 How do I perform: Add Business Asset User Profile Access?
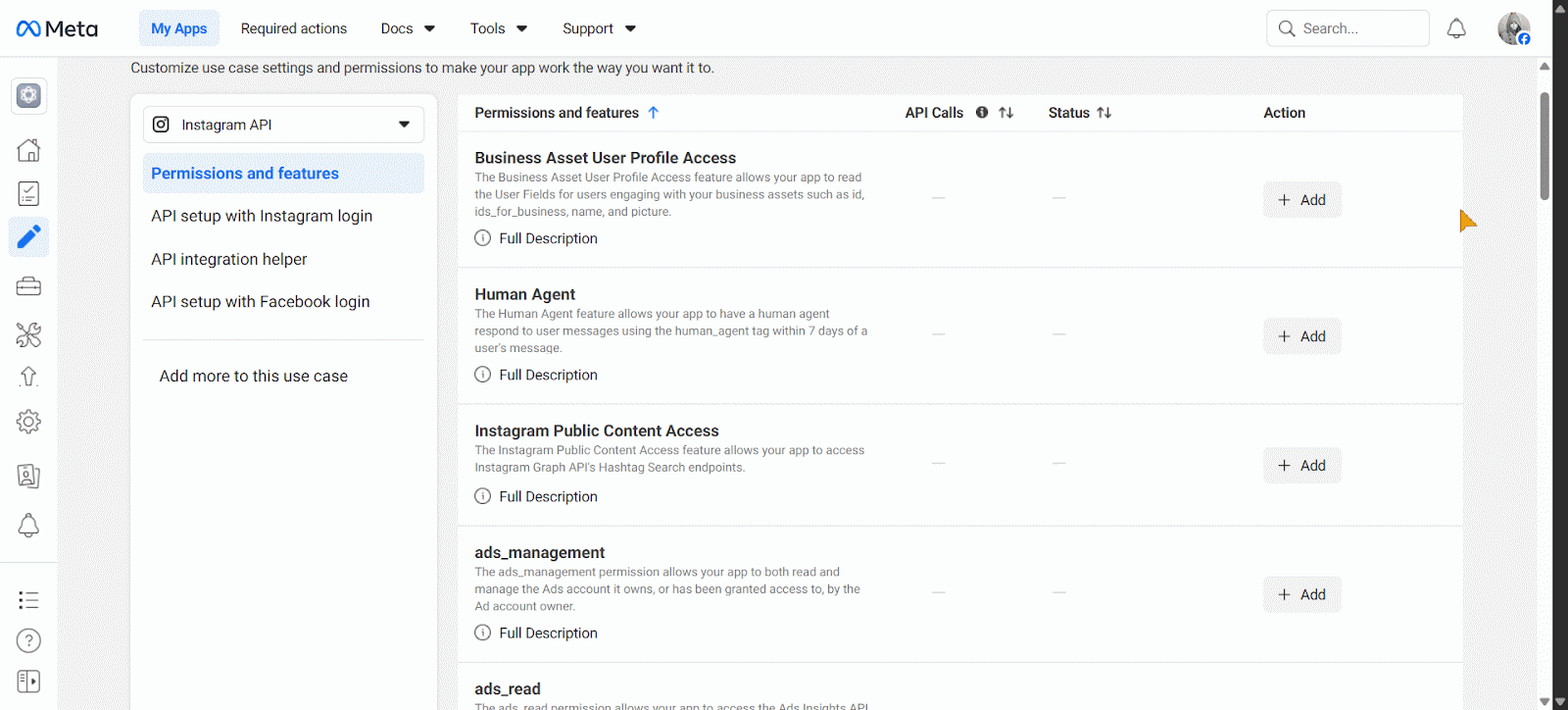(1301, 200)
